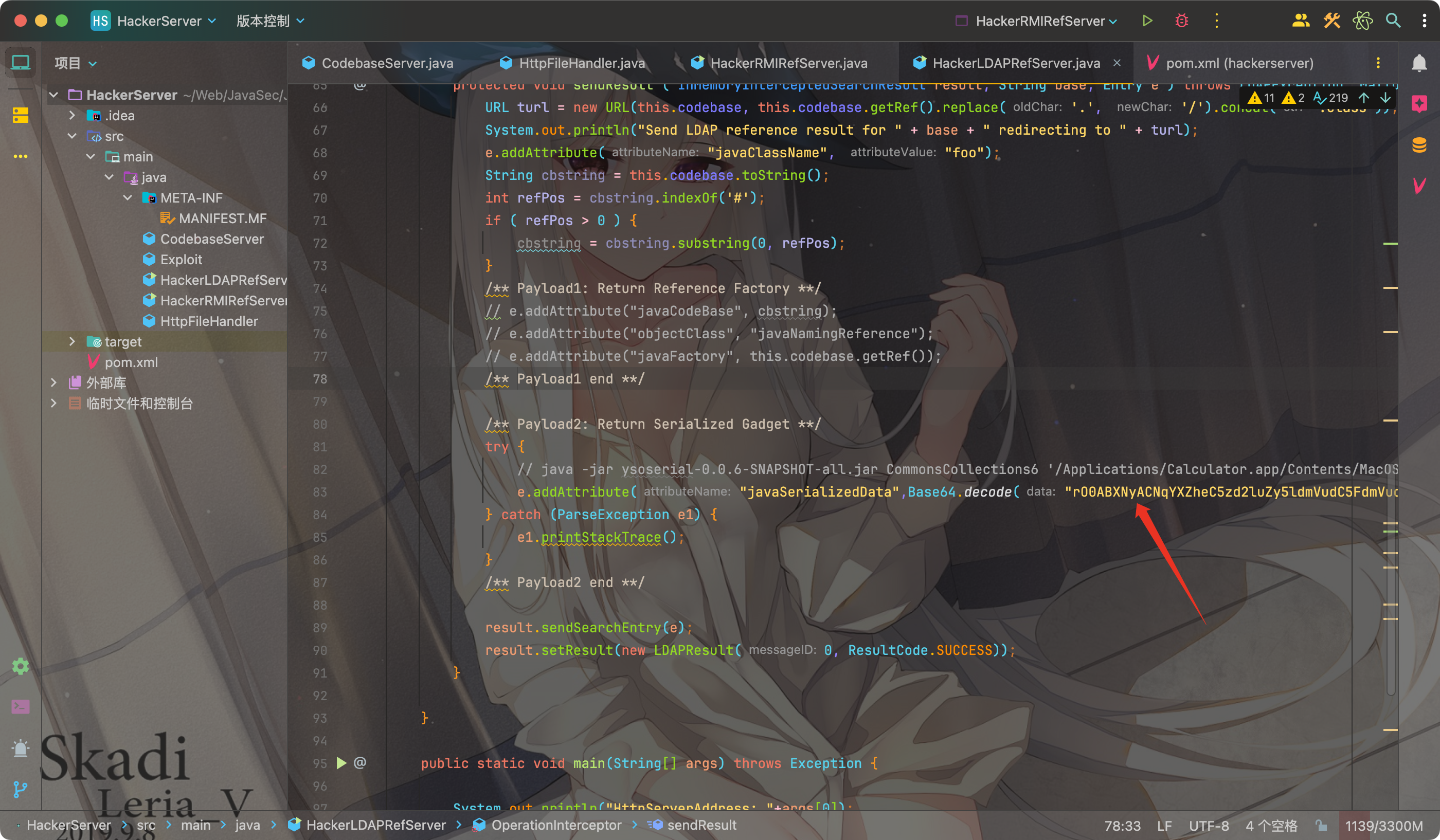Screen dimensions: 1440x840
Task: Run HackerRMIRefServer with the play button
Action: pyautogui.click(x=1147, y=21)
